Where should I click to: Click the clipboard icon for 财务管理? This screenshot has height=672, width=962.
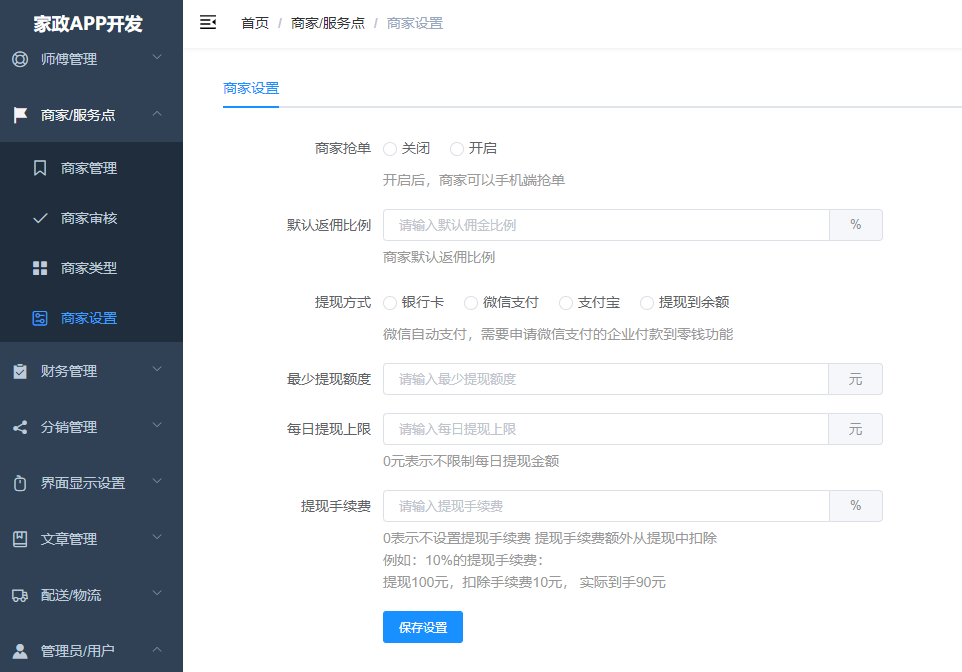[x=20, y=371]
